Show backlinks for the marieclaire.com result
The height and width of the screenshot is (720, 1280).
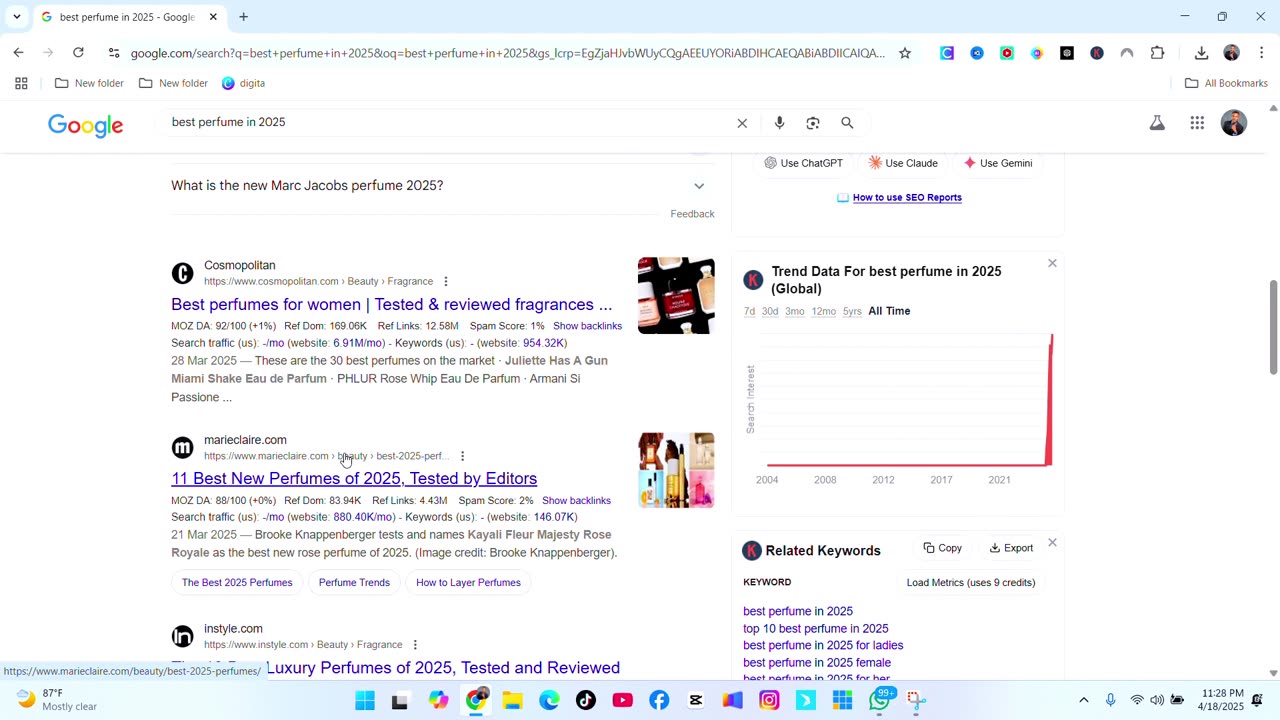[x=576, y=501]
